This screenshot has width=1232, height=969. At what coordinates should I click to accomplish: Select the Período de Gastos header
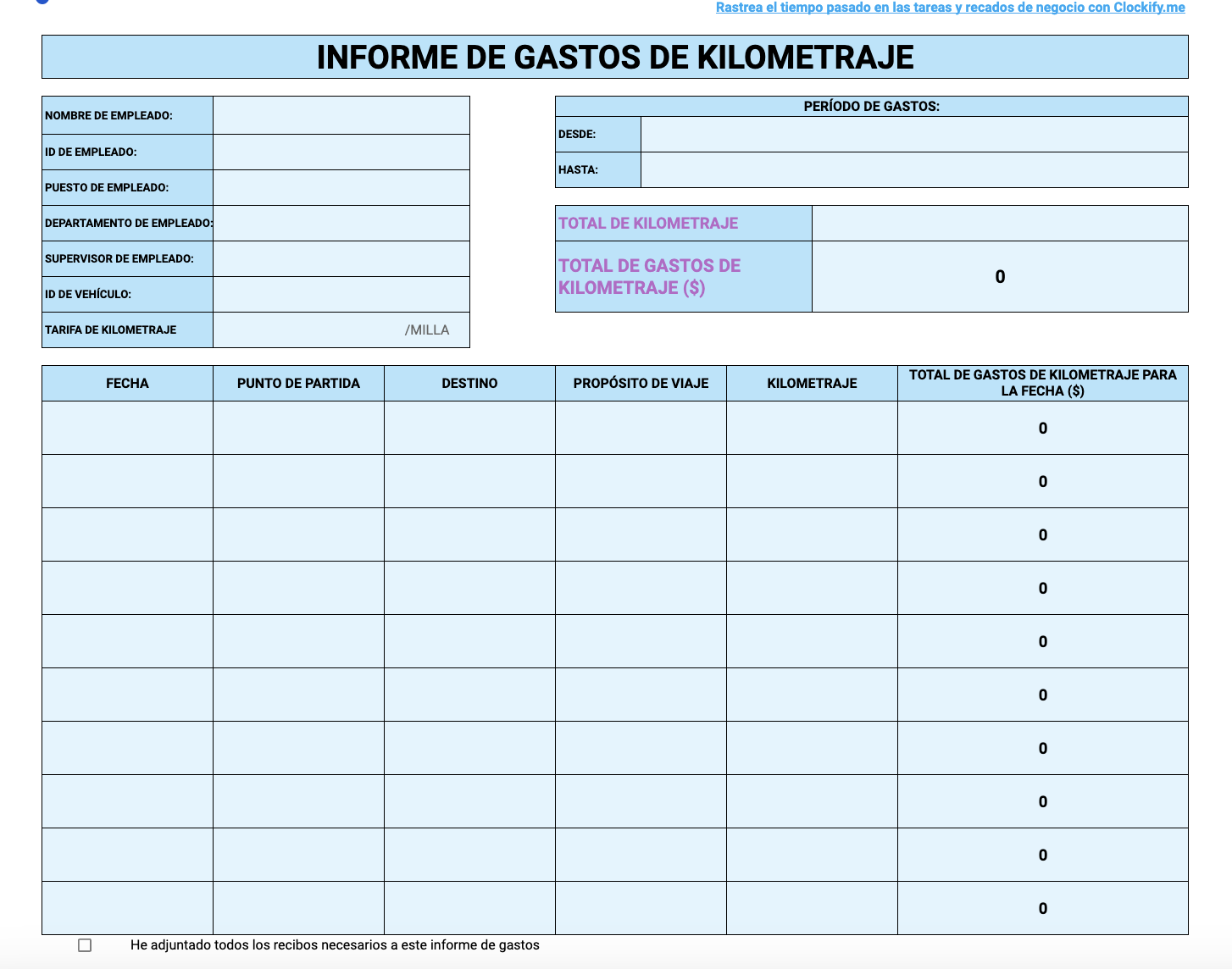872,106
